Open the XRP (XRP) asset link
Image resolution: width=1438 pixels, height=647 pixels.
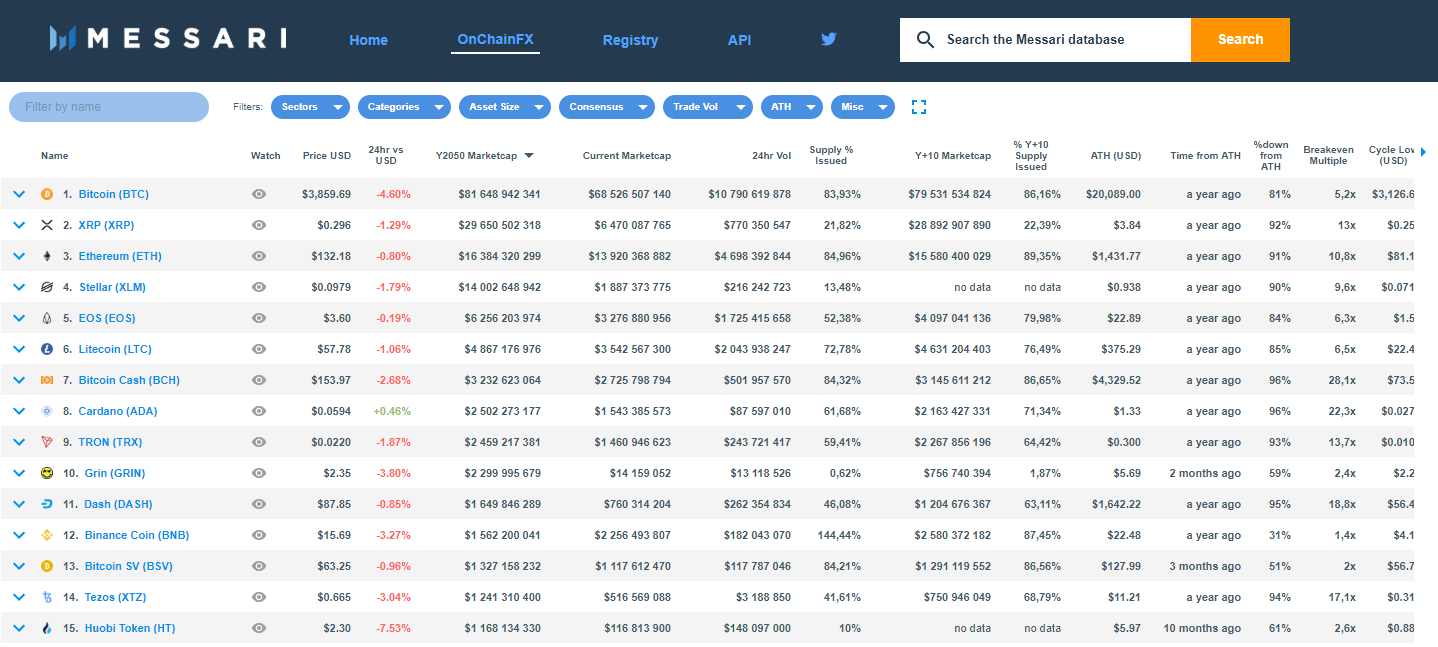[x=106, y=225]
